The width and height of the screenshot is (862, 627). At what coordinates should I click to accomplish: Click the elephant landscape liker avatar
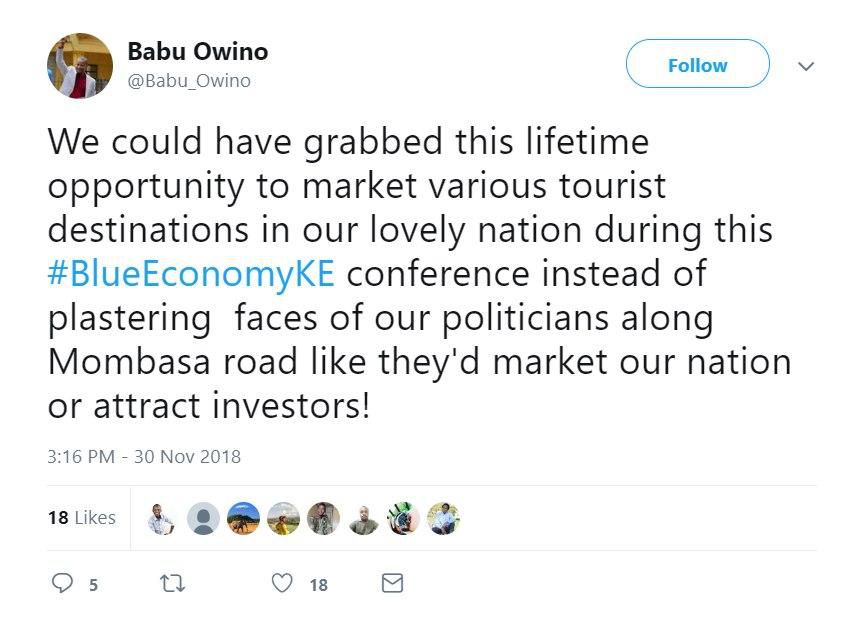pyautogui.click(x=243, y=518)
